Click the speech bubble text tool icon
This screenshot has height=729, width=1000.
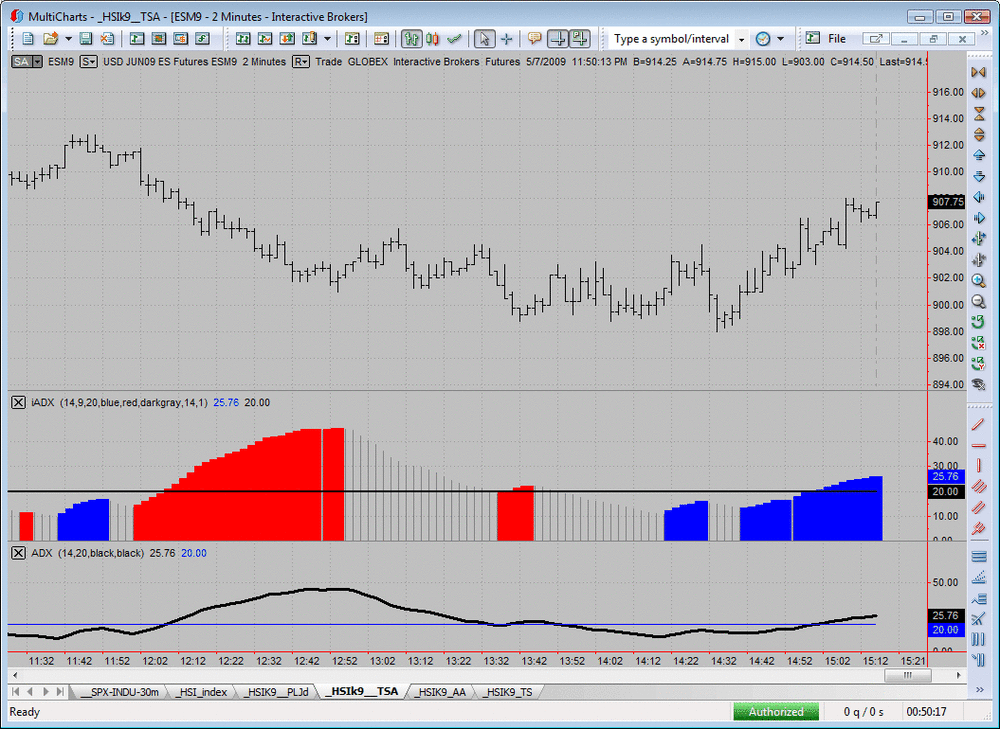(534, 39)
